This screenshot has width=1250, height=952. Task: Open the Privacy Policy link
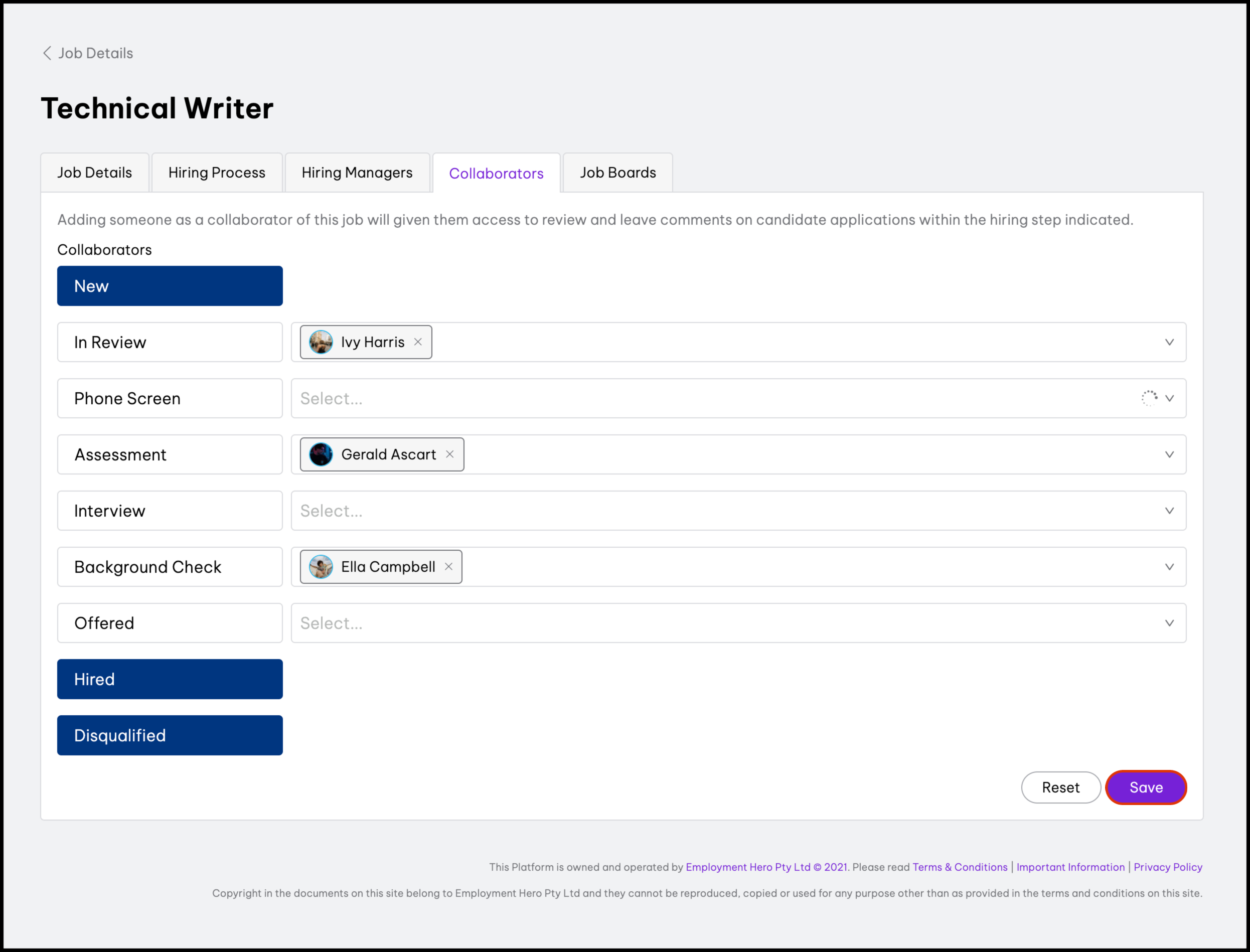coord(1167,867)
